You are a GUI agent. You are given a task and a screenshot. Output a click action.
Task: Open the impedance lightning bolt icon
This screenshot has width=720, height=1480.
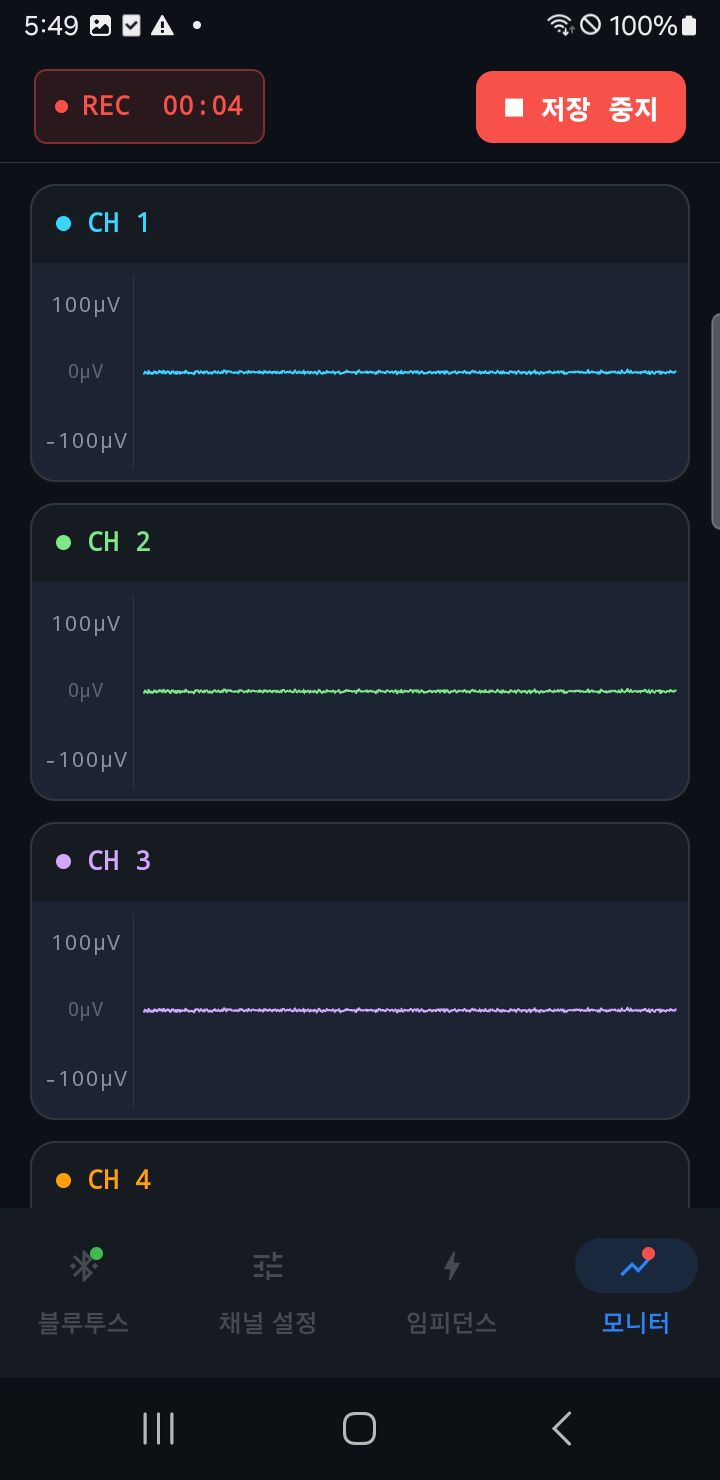[x=452, y=1266]
